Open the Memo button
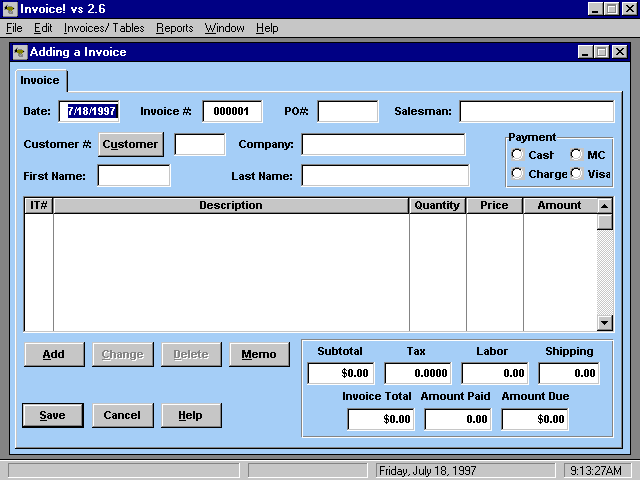The width and height of the screenshot is (640, 480). (259, 354)
